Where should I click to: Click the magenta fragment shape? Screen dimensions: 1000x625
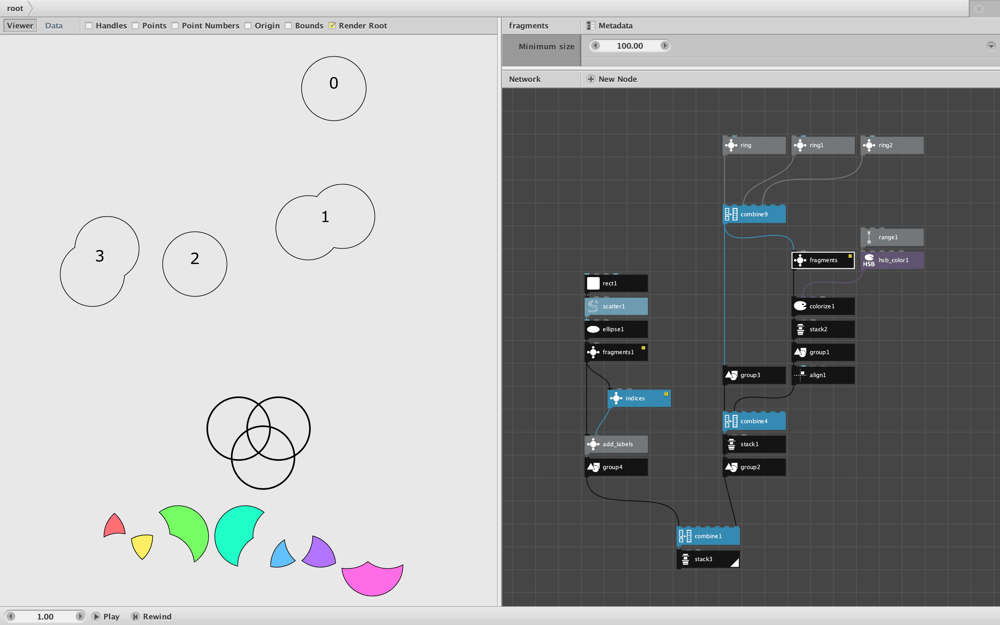[372, 580]
